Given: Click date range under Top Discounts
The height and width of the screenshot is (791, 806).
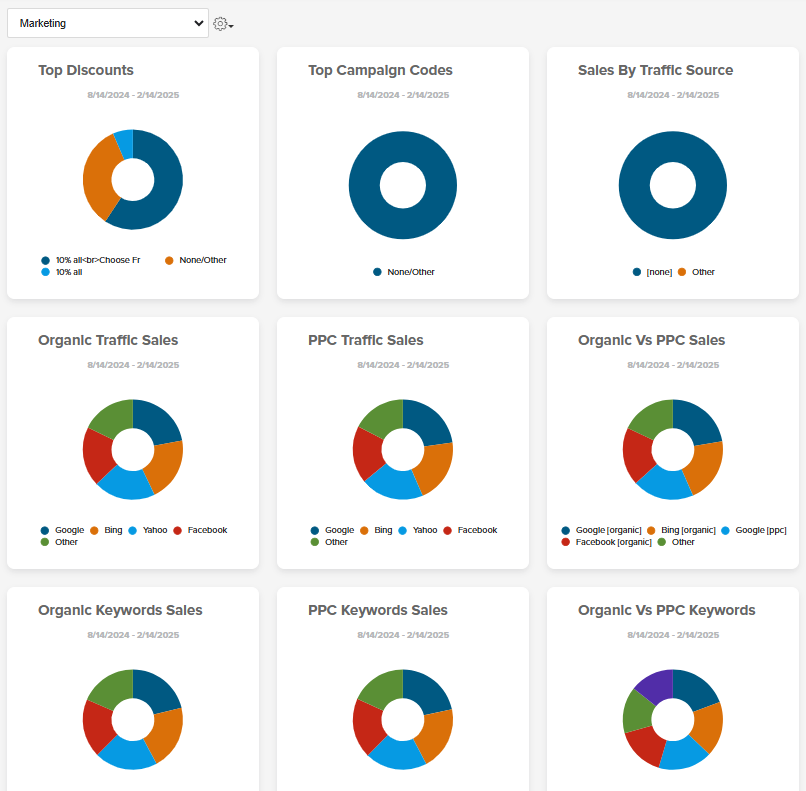Looking at the screenshot, I should tap(133, 95).
